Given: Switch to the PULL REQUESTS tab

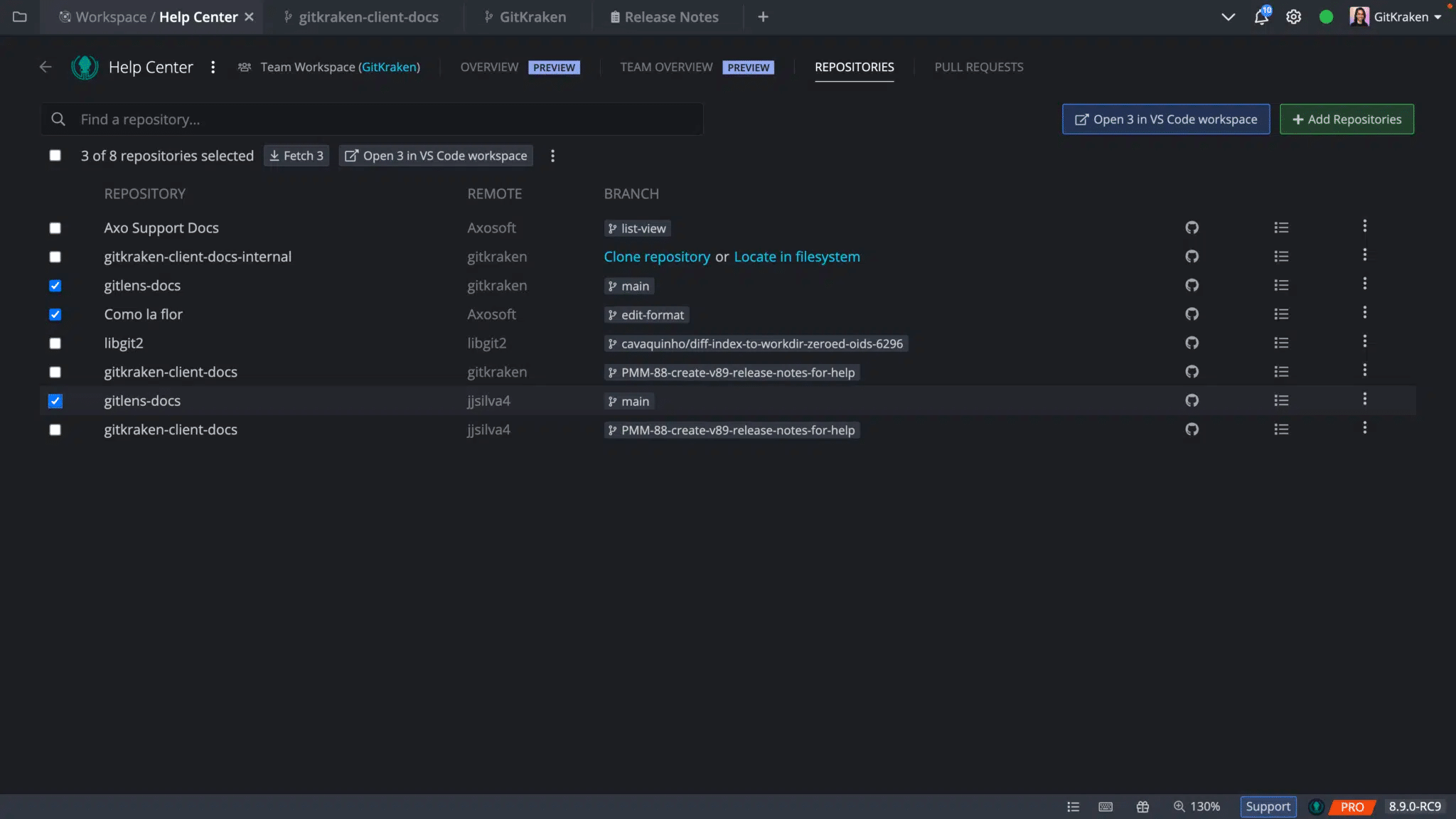Looking at the screenshot, I should coord(978,67).
